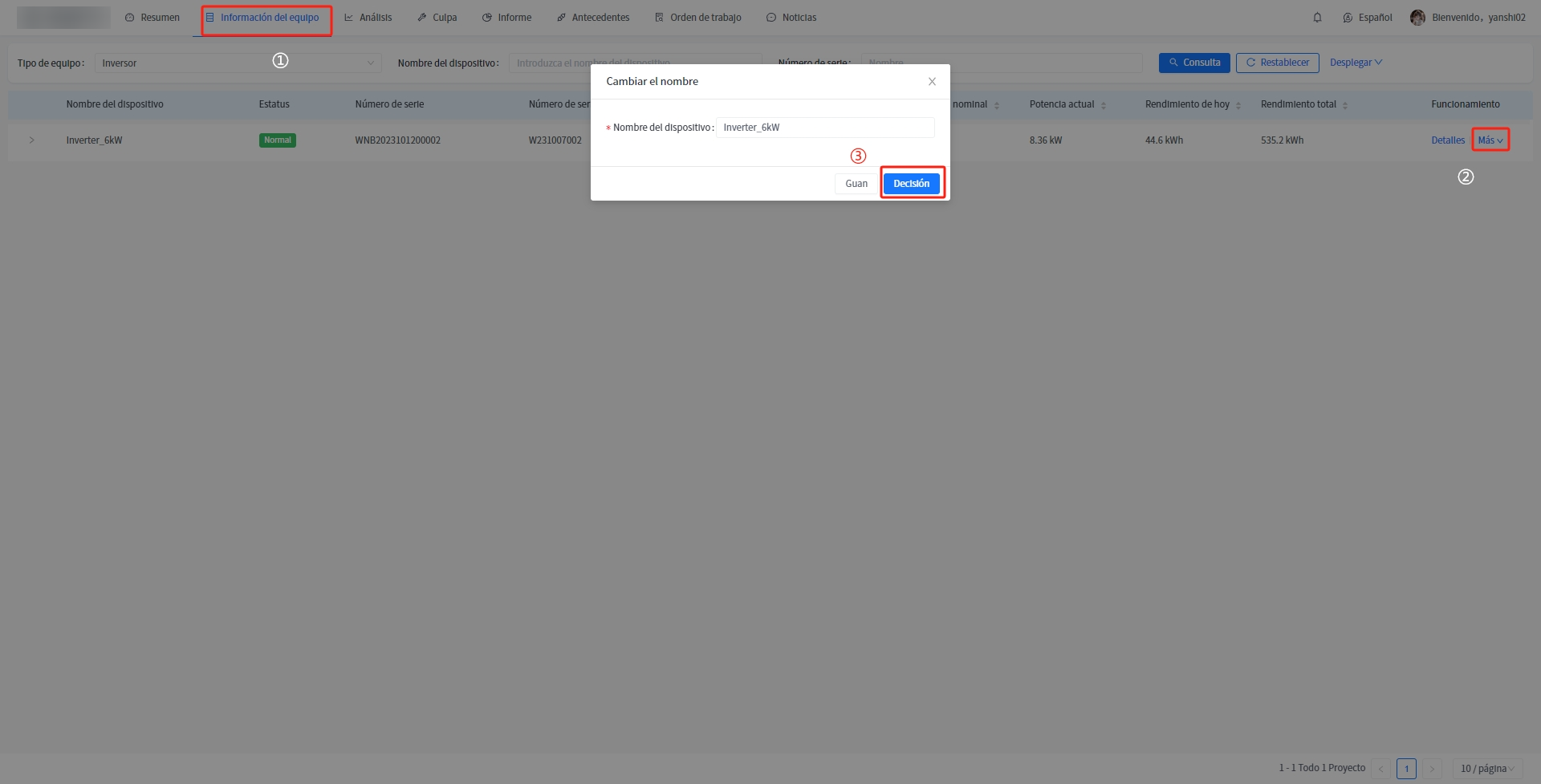1541x784 pixels.
Task: Open the Culpa tab
Action: [x=437, y=18]
